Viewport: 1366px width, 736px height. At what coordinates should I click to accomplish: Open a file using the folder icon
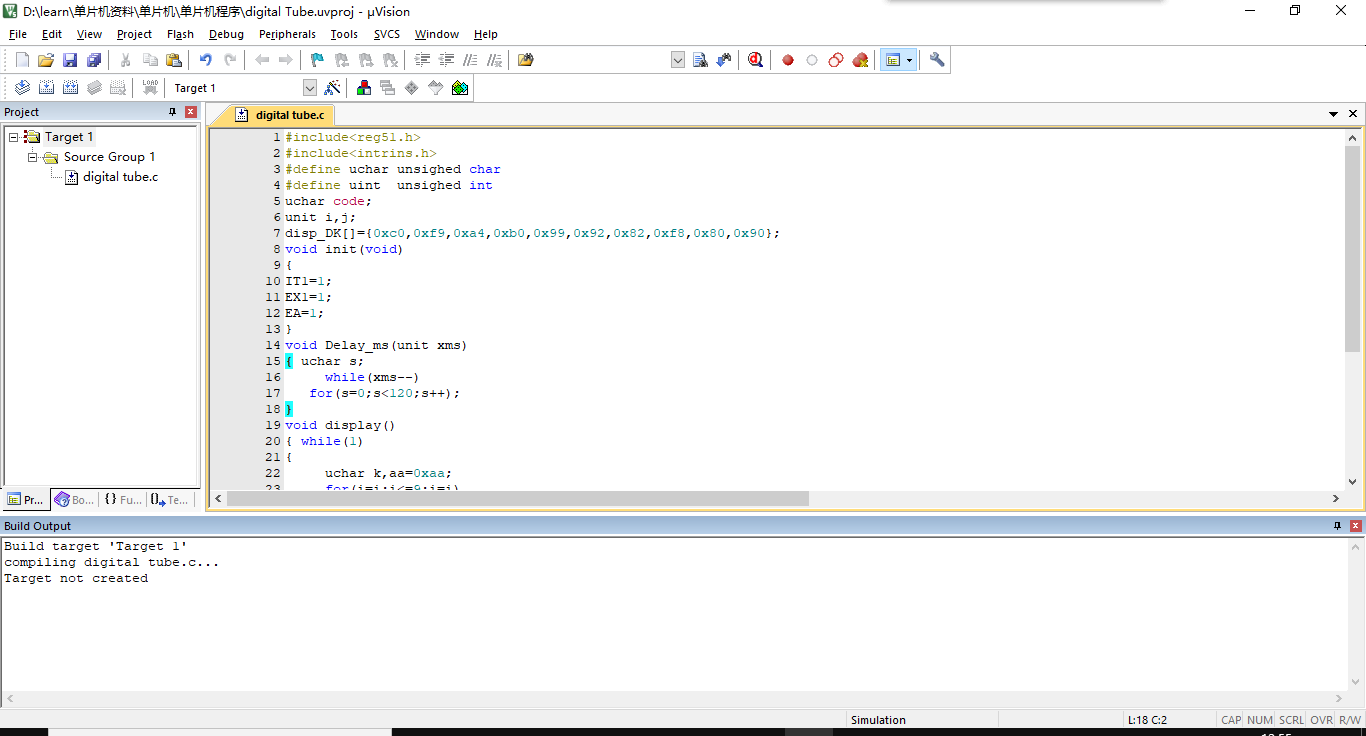click(46, 60)
